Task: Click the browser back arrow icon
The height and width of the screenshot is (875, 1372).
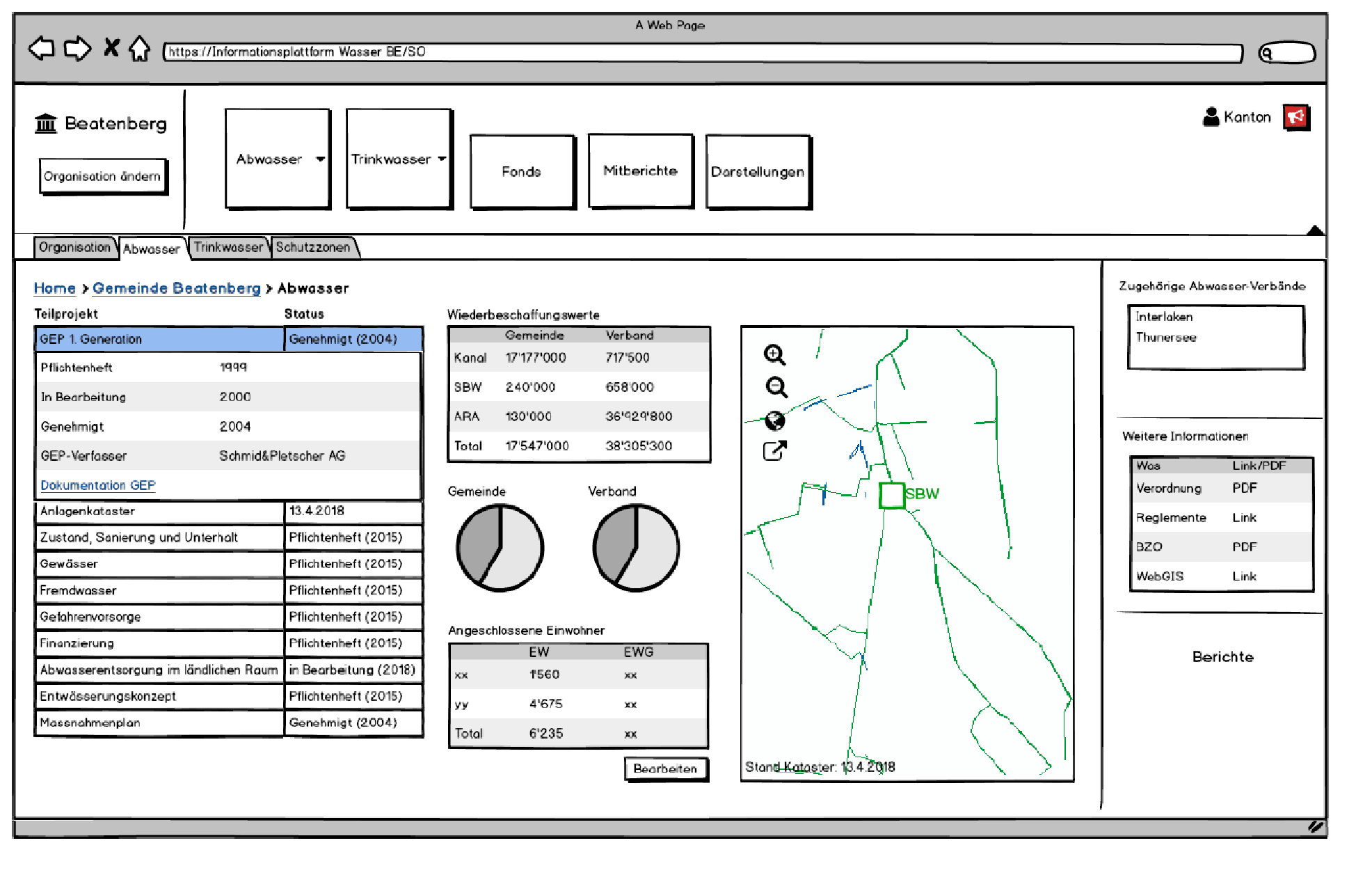Action: click(42, 49)
